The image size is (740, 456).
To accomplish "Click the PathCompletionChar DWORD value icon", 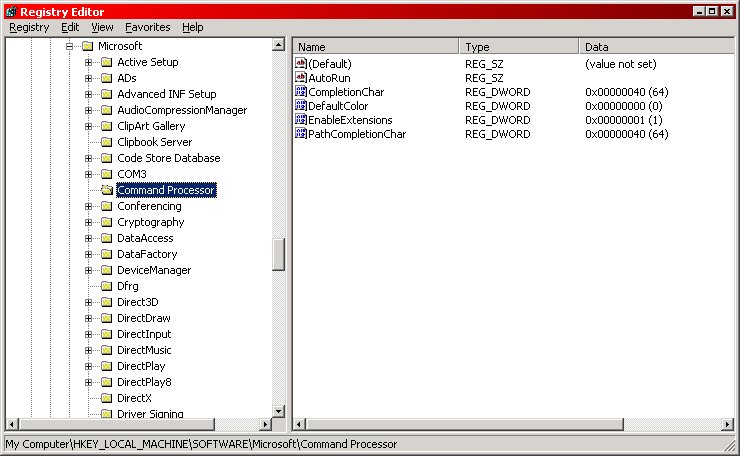I will (301, 134).
